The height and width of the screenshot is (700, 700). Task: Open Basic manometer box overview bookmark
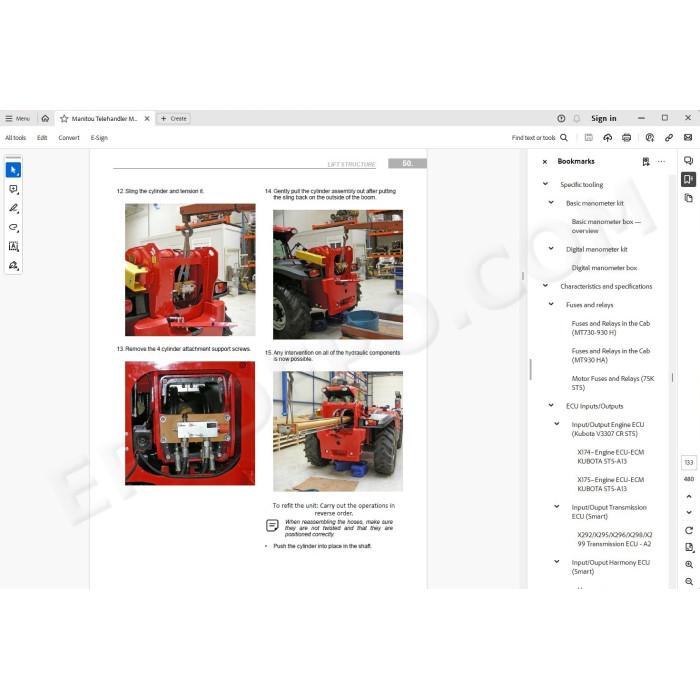[606, 226]
